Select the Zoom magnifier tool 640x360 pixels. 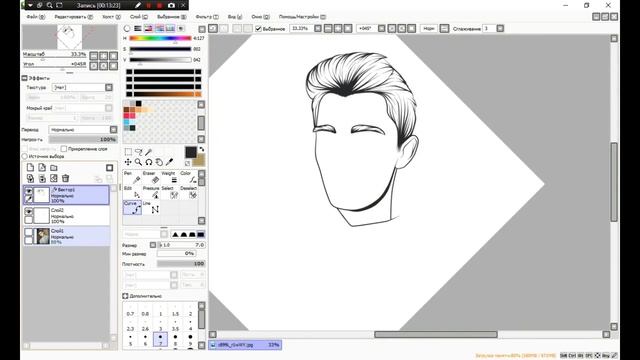pos(138,162)
